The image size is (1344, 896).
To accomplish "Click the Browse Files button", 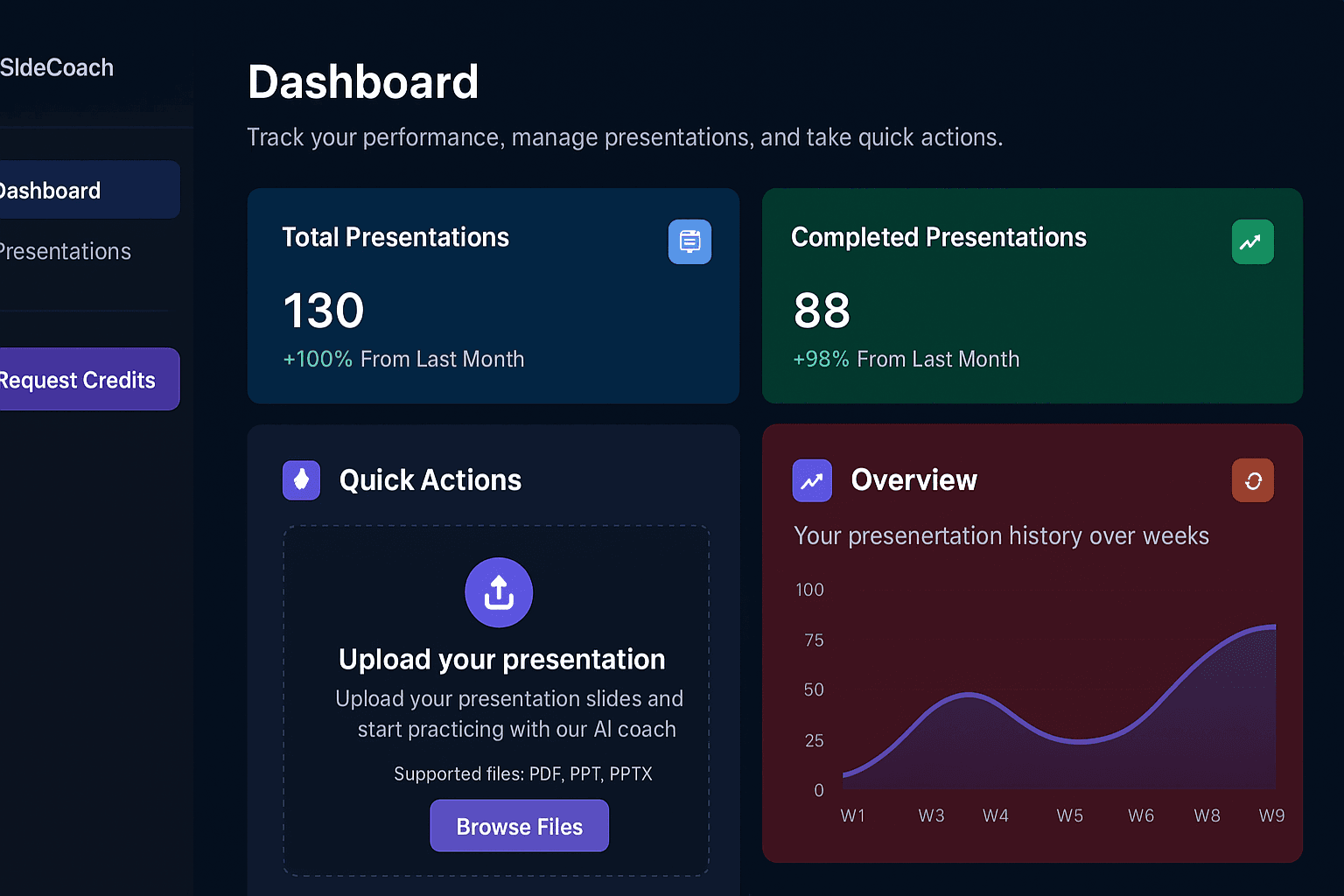I will (519, 825).
